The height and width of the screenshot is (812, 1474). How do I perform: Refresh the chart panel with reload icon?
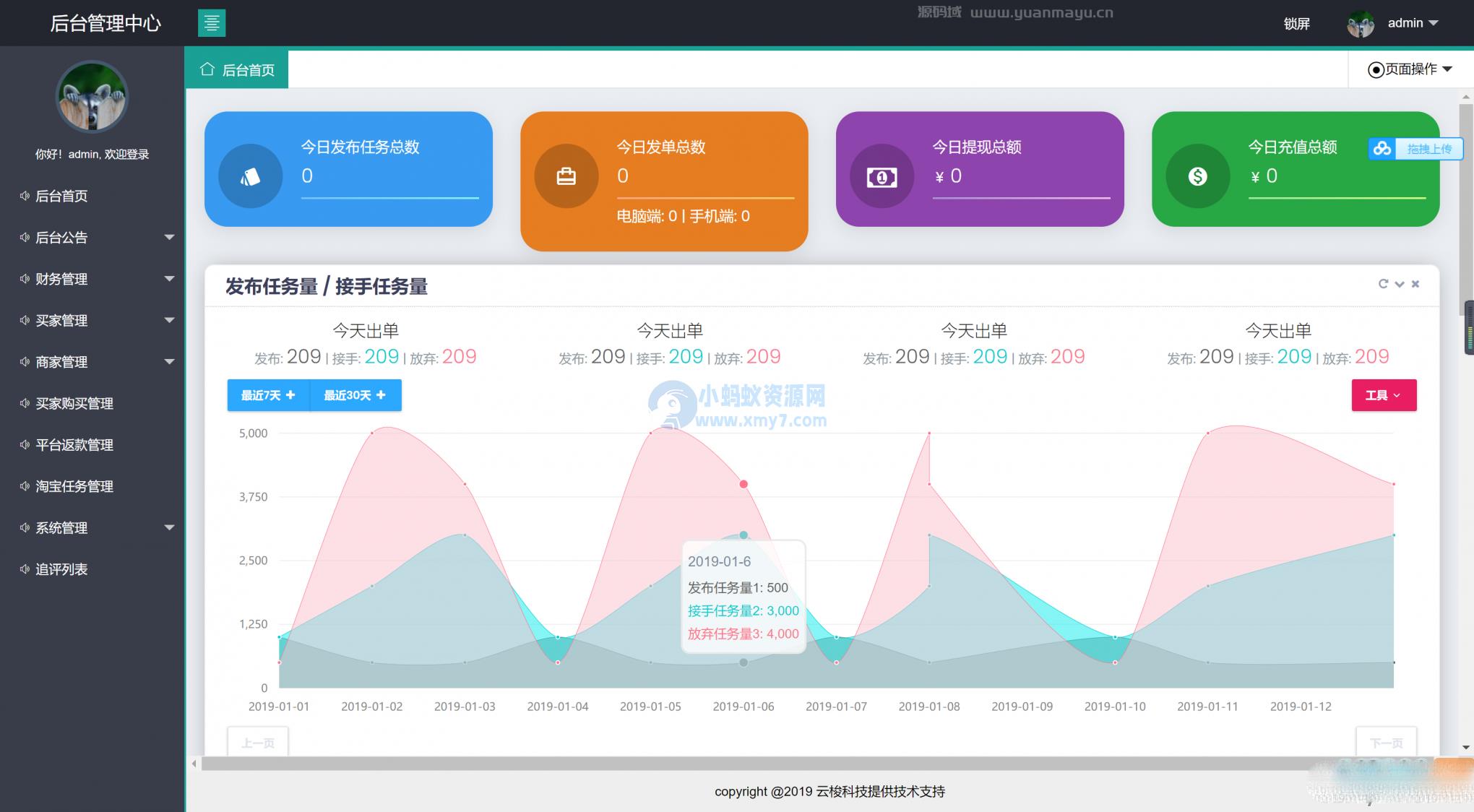coord(1383,284)
